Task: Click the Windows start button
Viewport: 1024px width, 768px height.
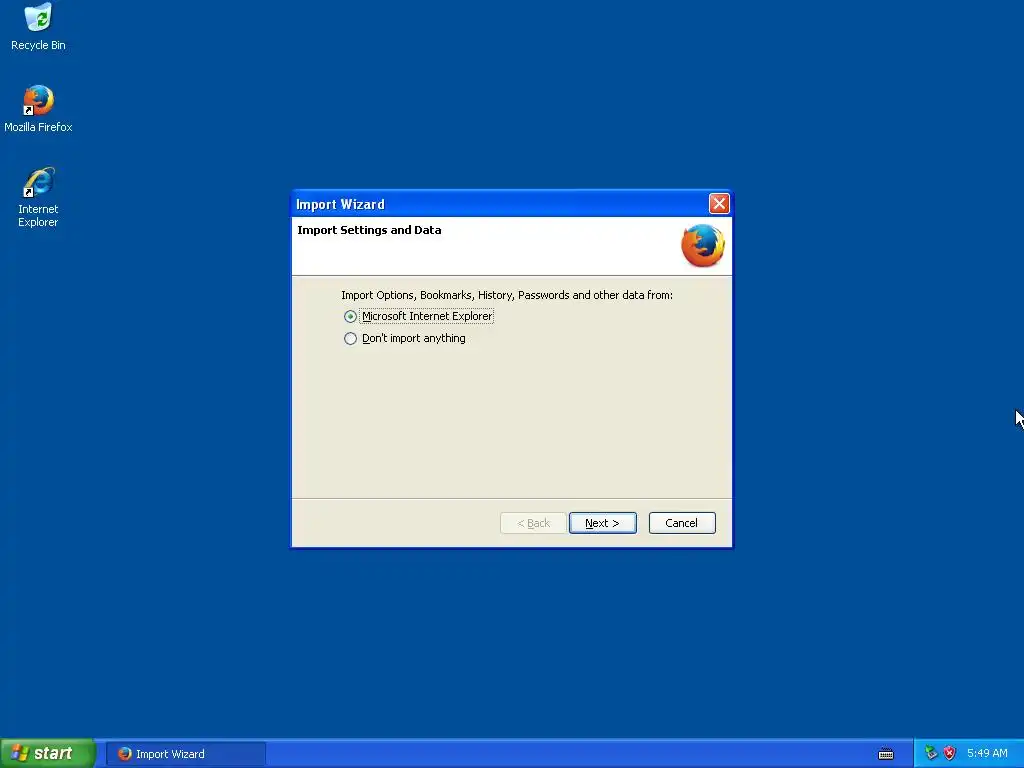Action: pyautogui.click(x=48, y=754)
